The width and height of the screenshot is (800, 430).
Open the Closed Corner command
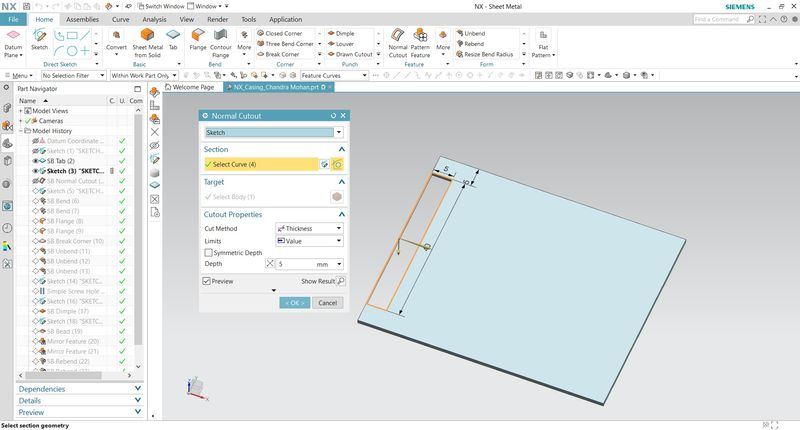point(280,33)
